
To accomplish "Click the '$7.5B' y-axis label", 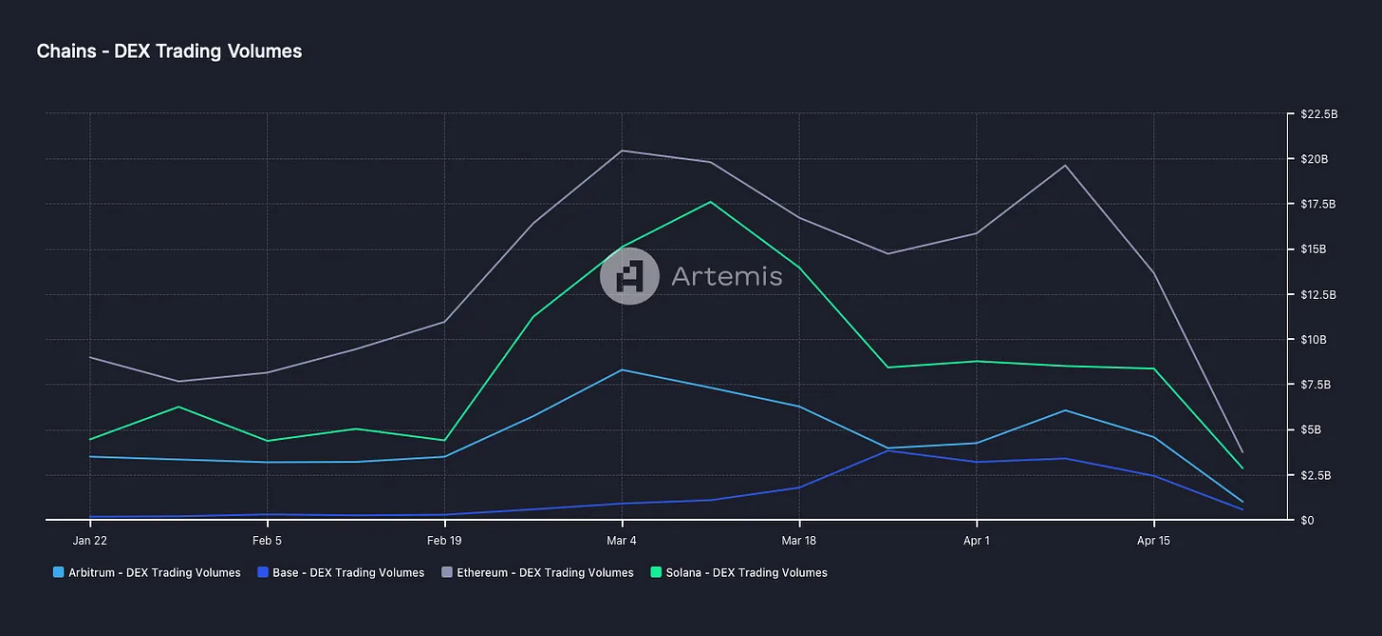I will pos(1316,385).
